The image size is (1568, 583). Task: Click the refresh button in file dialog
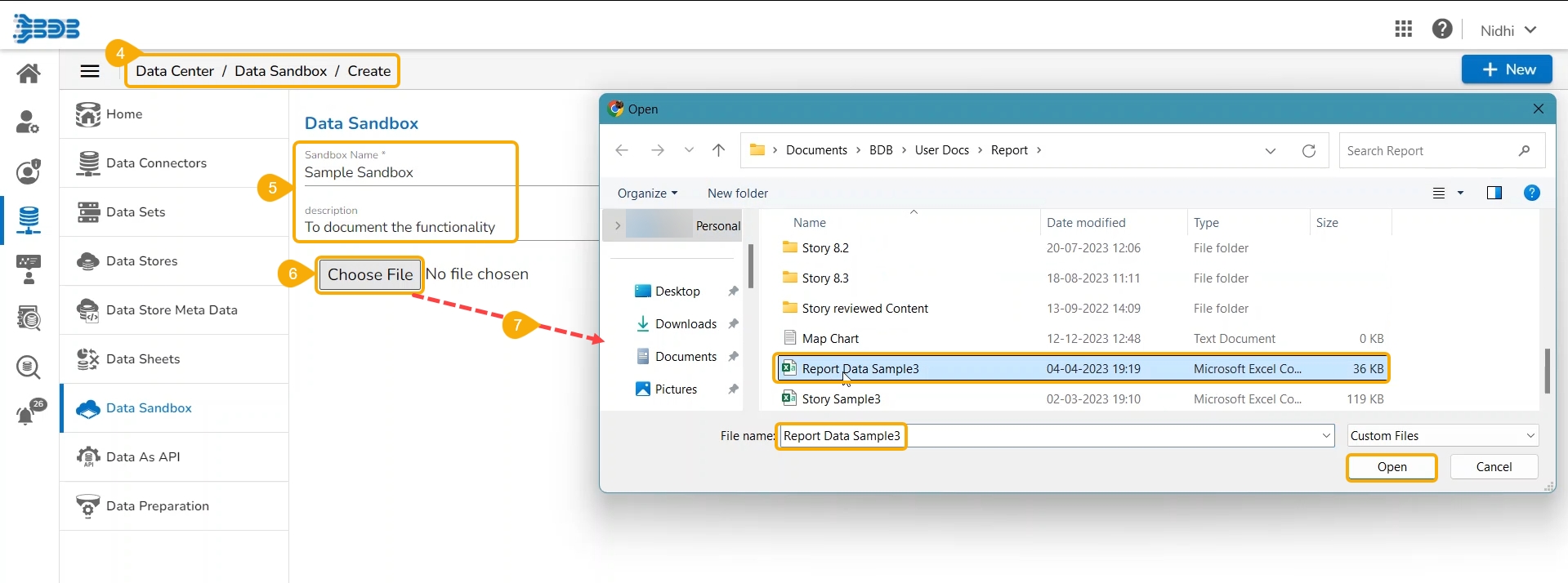click(1309, 151)
